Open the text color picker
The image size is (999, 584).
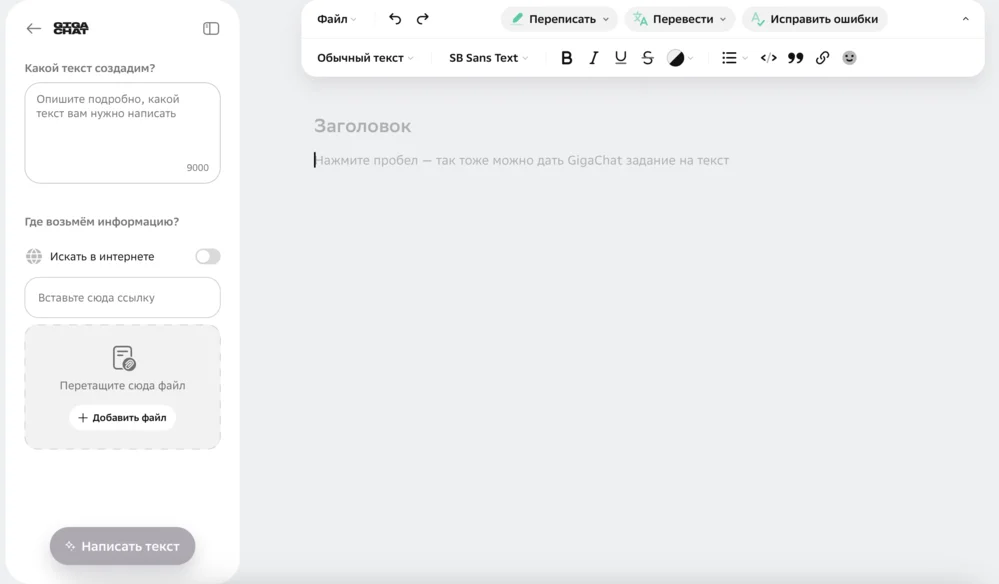pos(680,58)
